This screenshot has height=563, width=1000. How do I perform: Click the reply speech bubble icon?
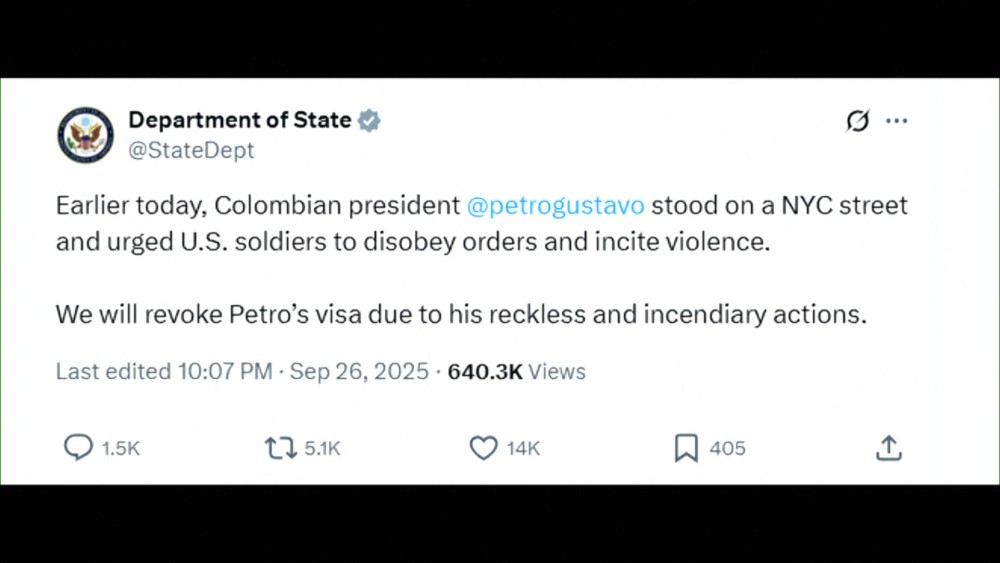tap(78, 448)
